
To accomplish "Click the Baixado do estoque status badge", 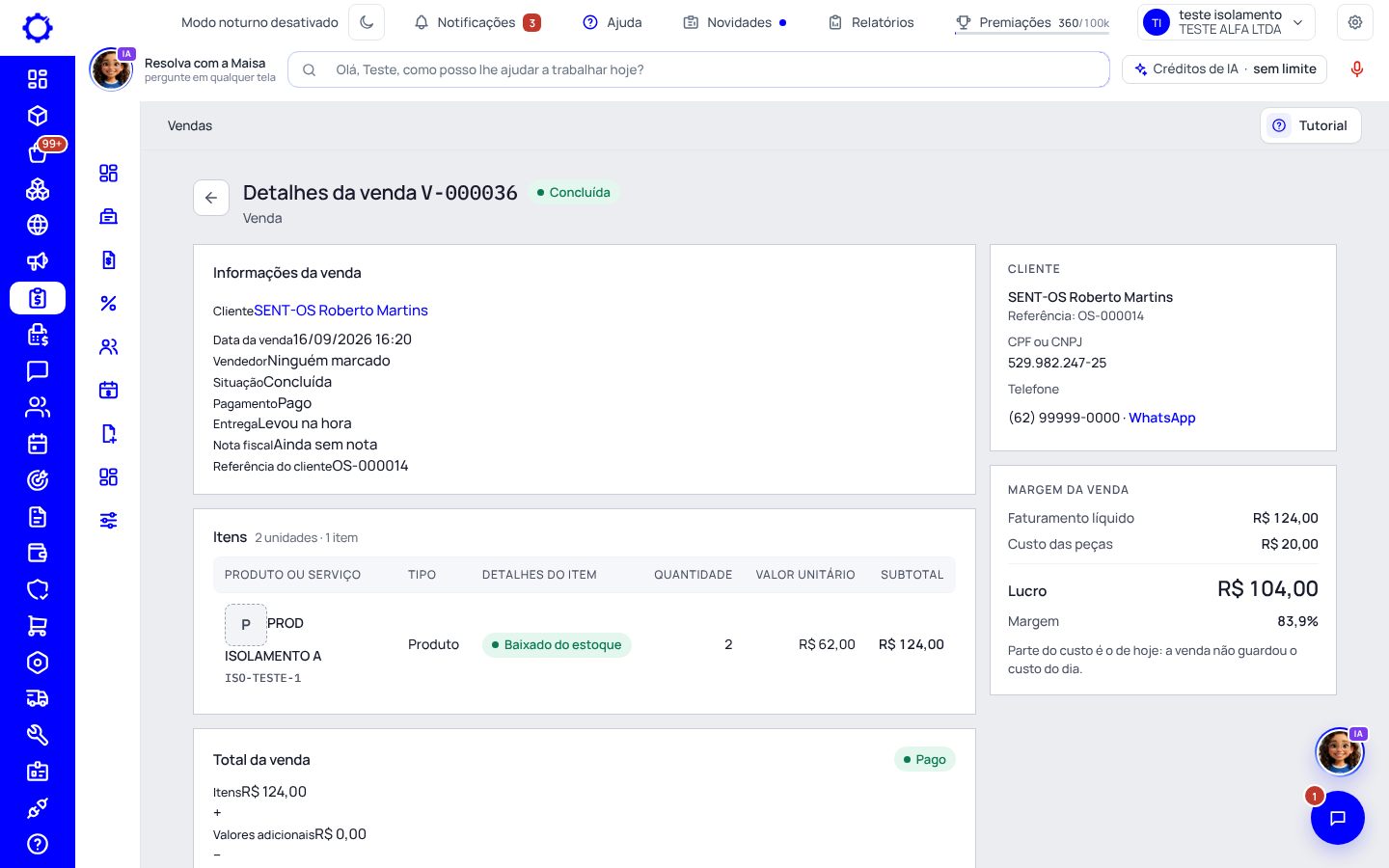I will [557, 644].
